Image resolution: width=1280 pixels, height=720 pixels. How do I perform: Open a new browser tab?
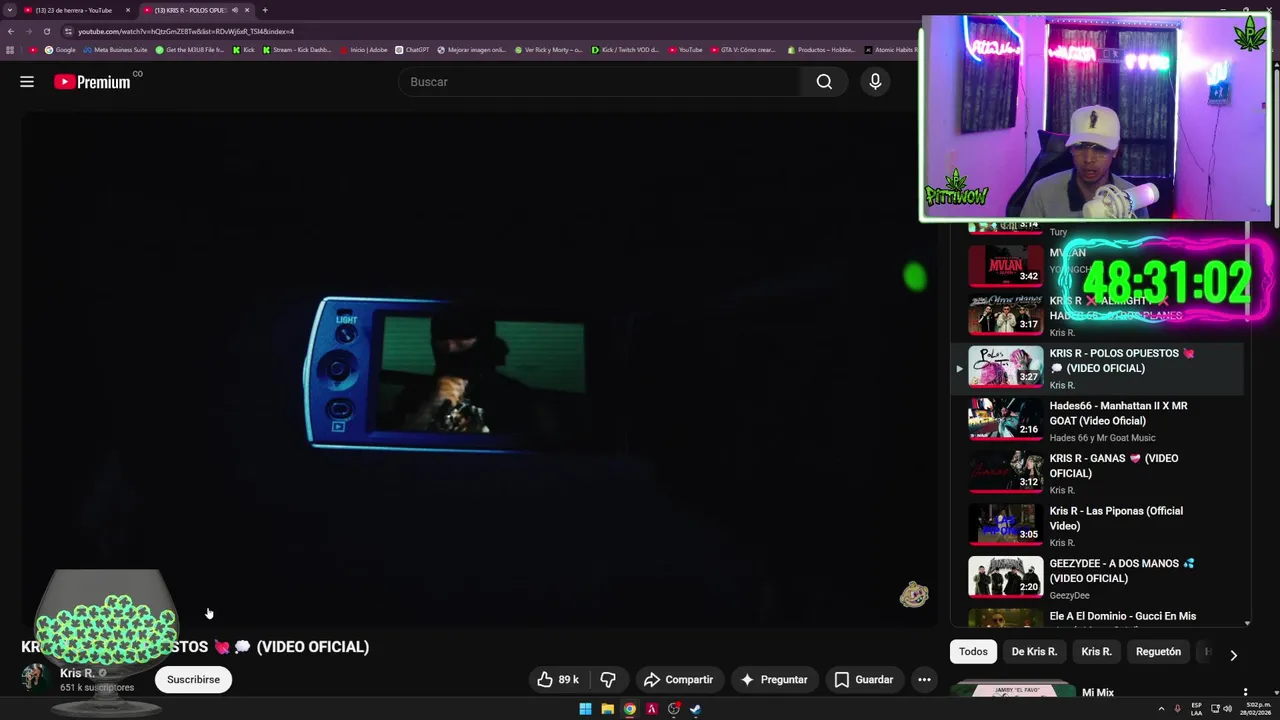tap(265, 10)
